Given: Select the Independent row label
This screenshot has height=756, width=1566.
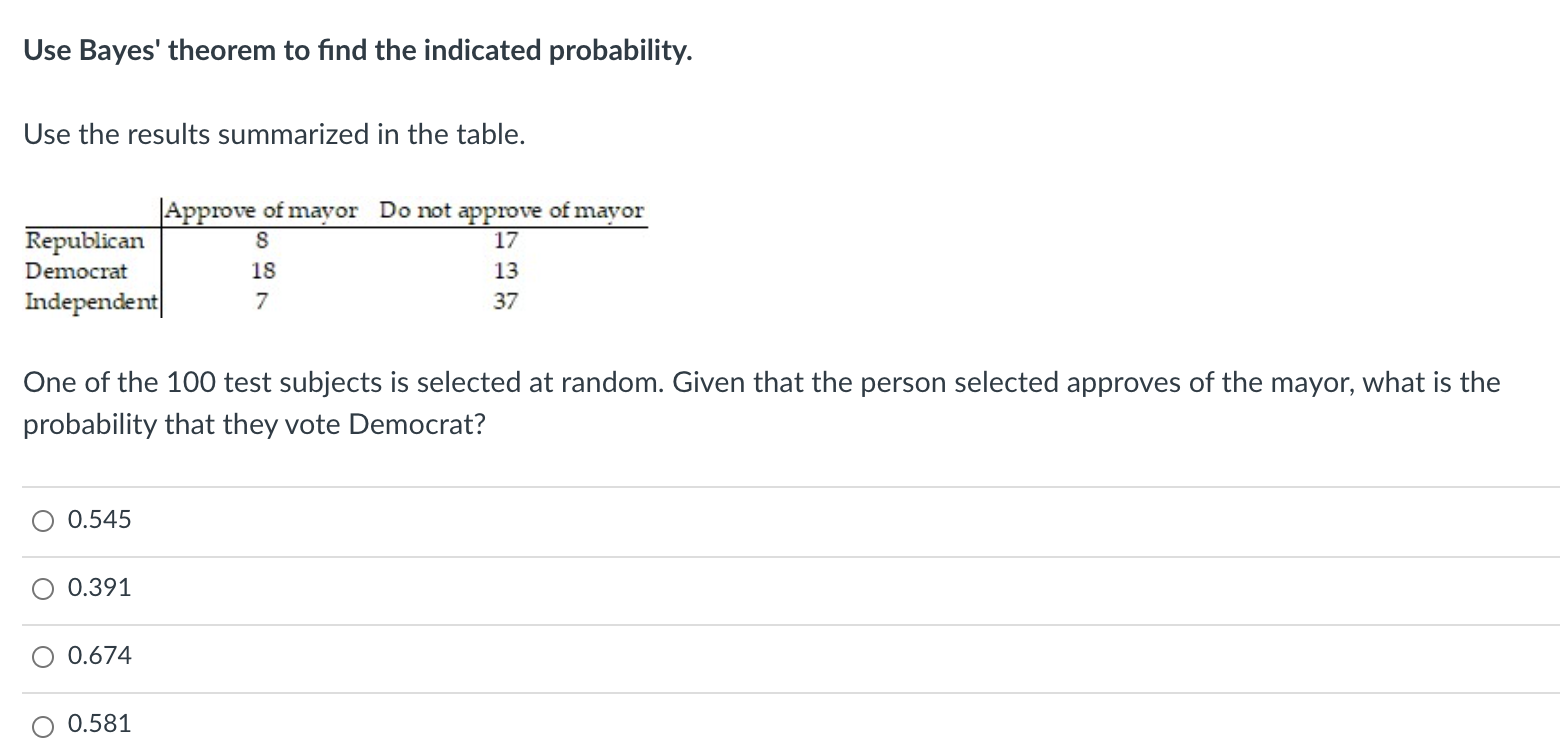Looking at the screenshot, I should coord(91,301).
